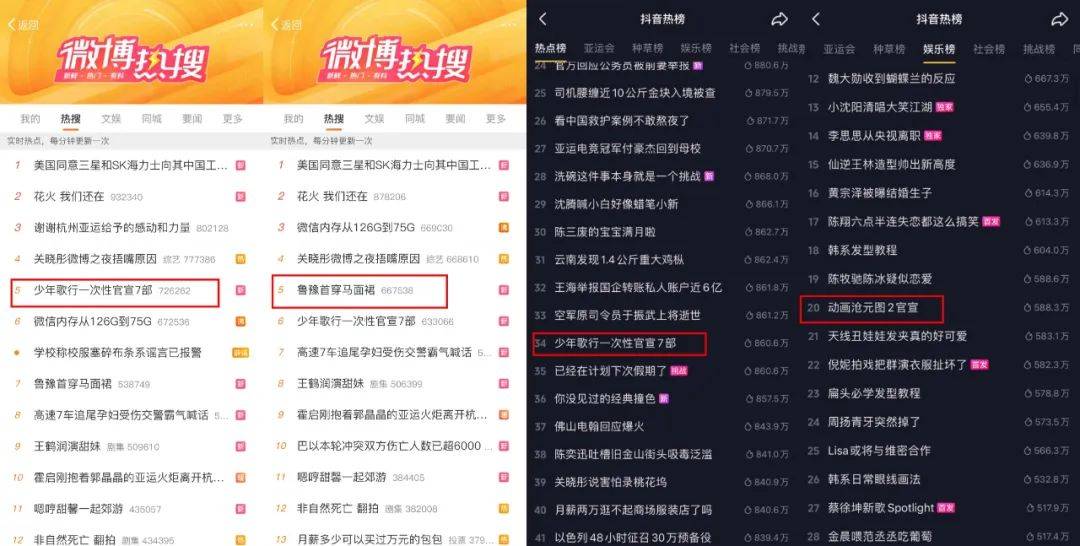Select the underlined 娱乐榜 tab above 魏大勋收到蝴蝶兰的反应
The image size is (1080, 546).
[939, 49]
